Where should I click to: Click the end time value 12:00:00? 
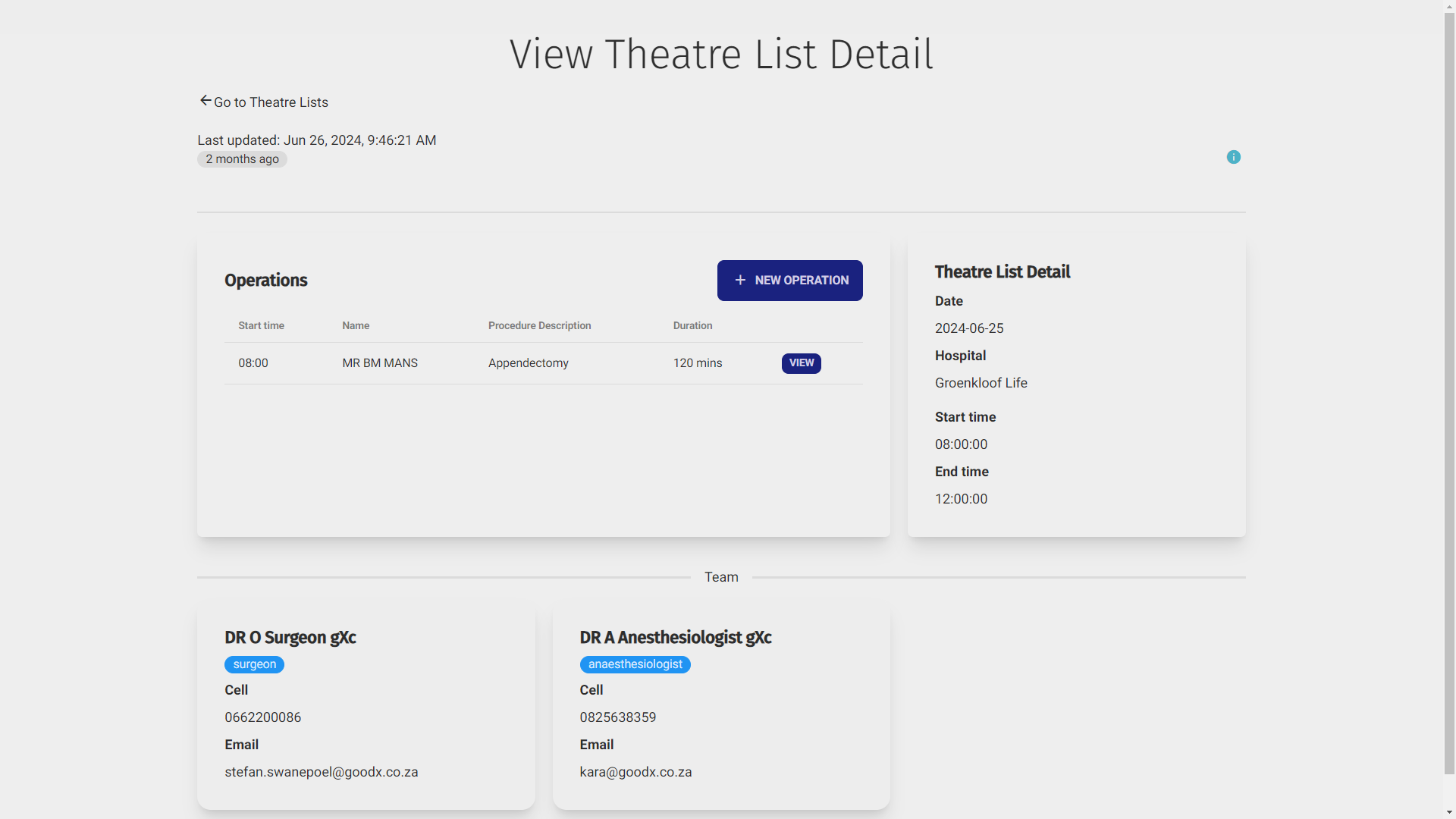961,499
